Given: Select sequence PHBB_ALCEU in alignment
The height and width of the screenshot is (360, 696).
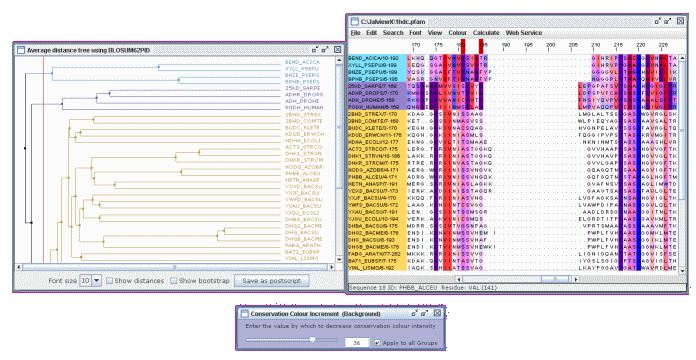Looking at the screenshot, I should 377,177.
